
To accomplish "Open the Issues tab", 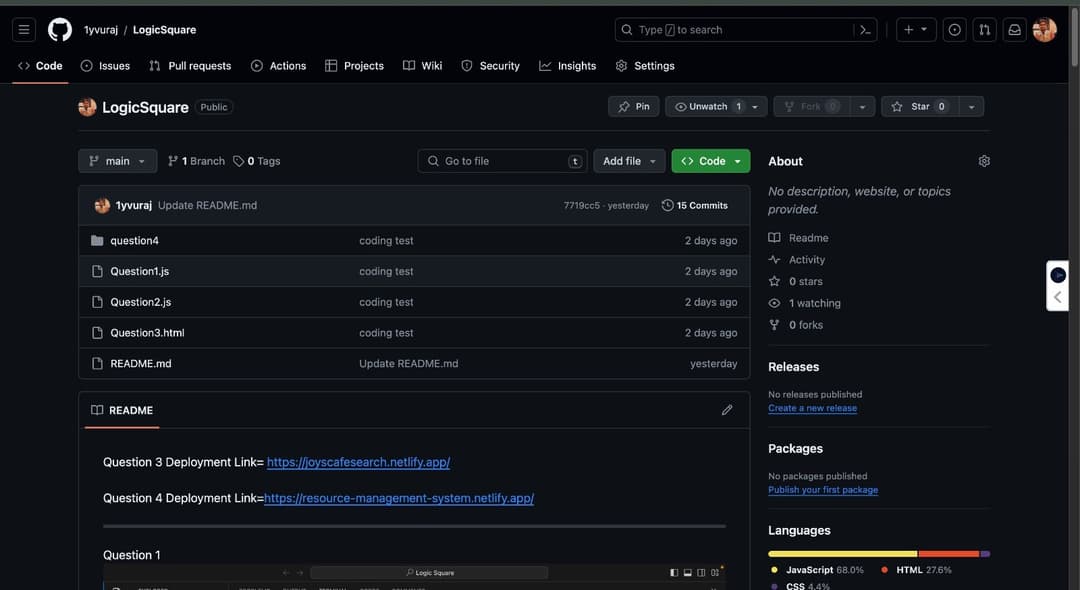I will point(105,66).
